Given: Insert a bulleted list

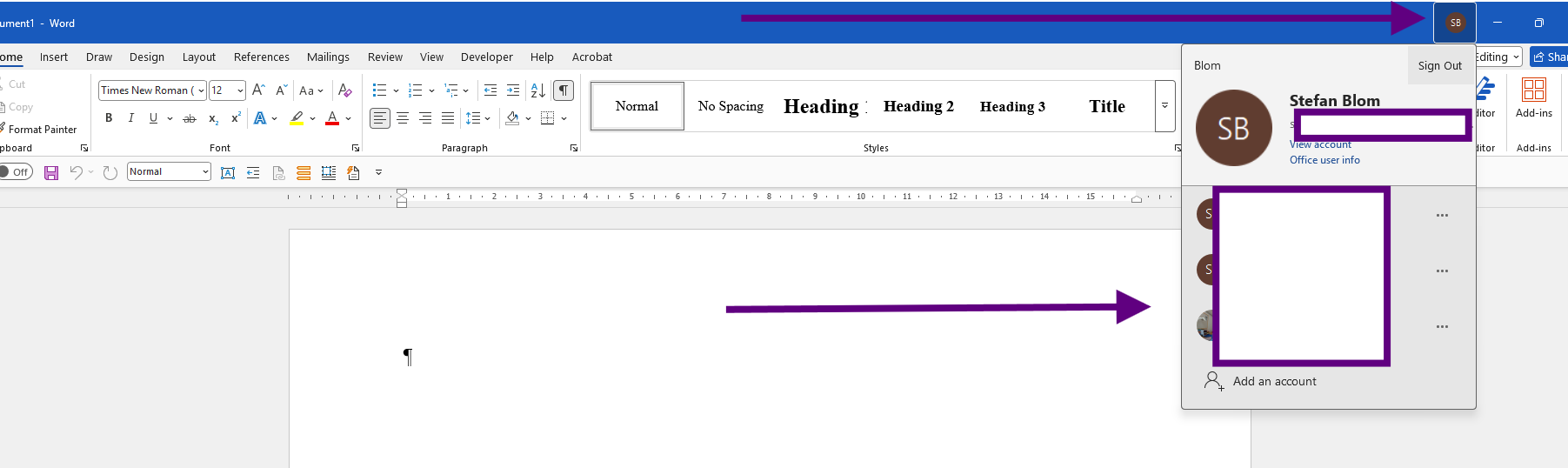Looking at the screenshot, I should coord(379,90).
